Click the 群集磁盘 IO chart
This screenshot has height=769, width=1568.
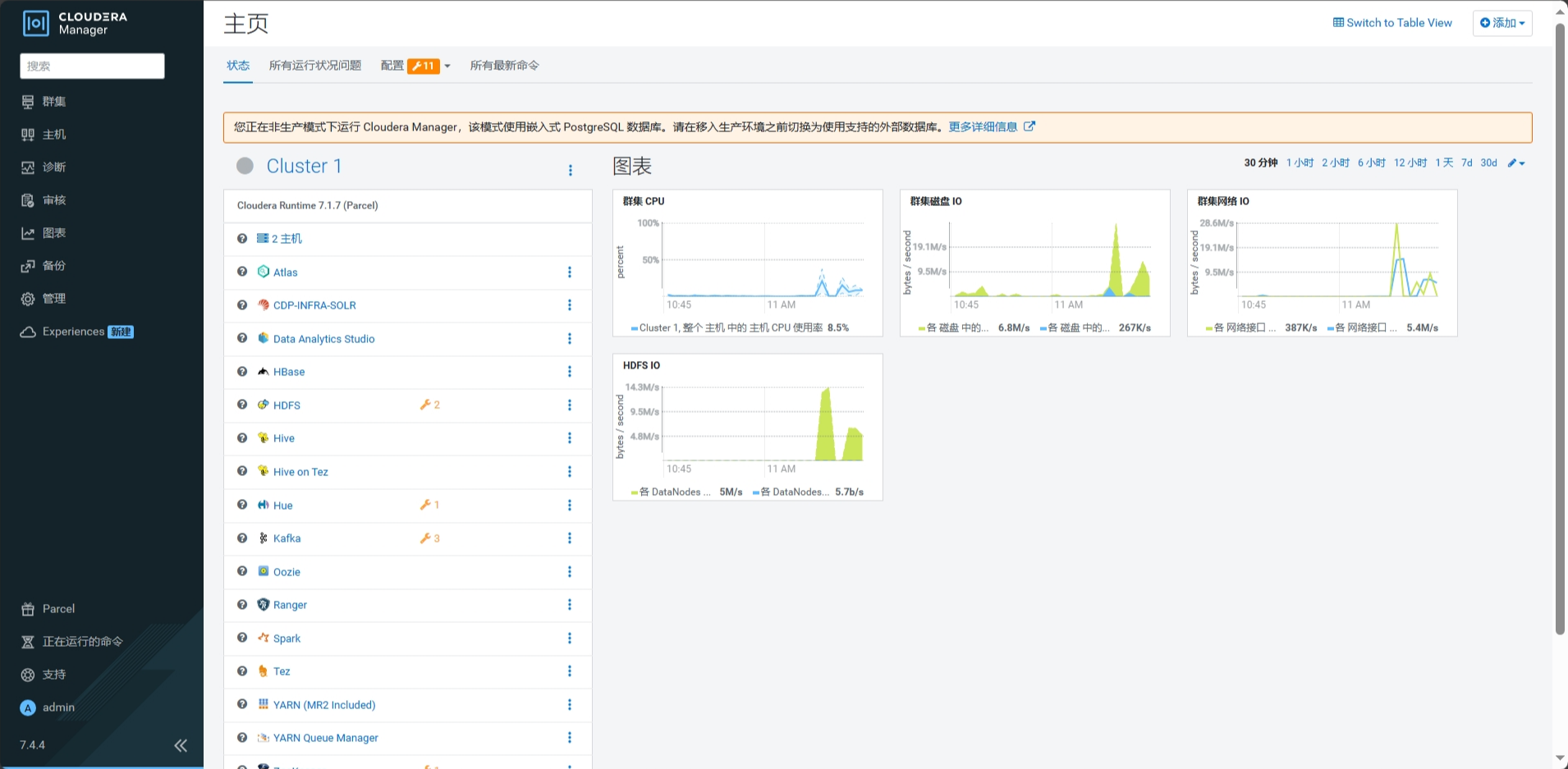[1035, 263]
